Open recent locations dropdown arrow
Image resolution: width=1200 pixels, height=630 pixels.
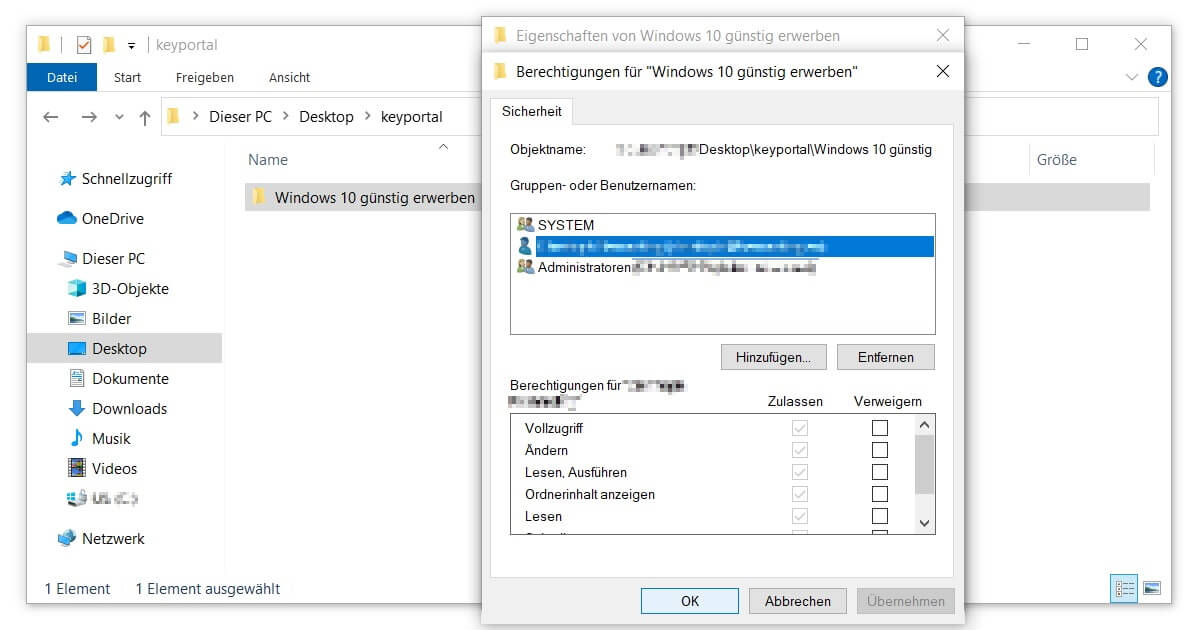click(x=120, y=117)
